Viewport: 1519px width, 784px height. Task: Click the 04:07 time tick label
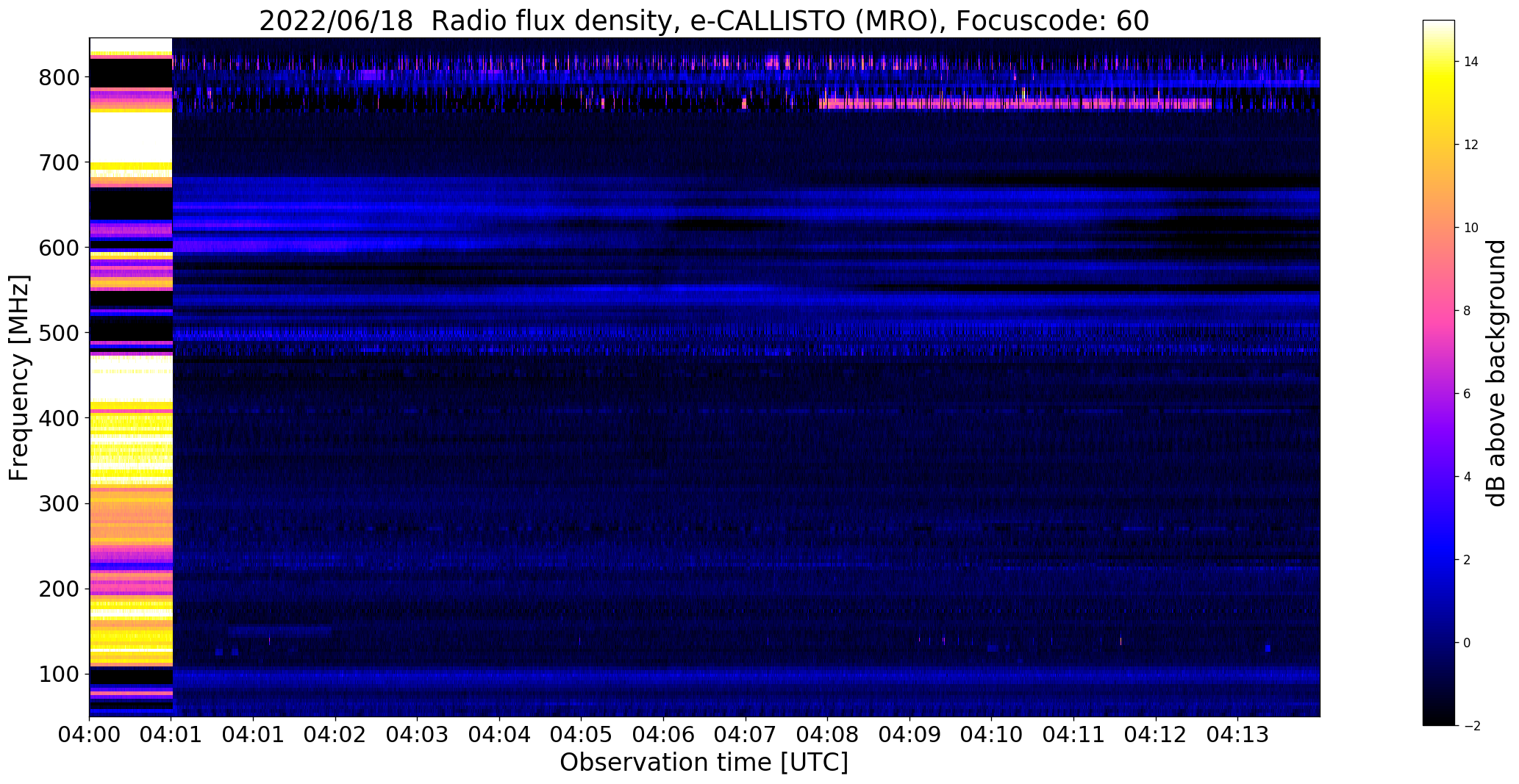(746, 734)
